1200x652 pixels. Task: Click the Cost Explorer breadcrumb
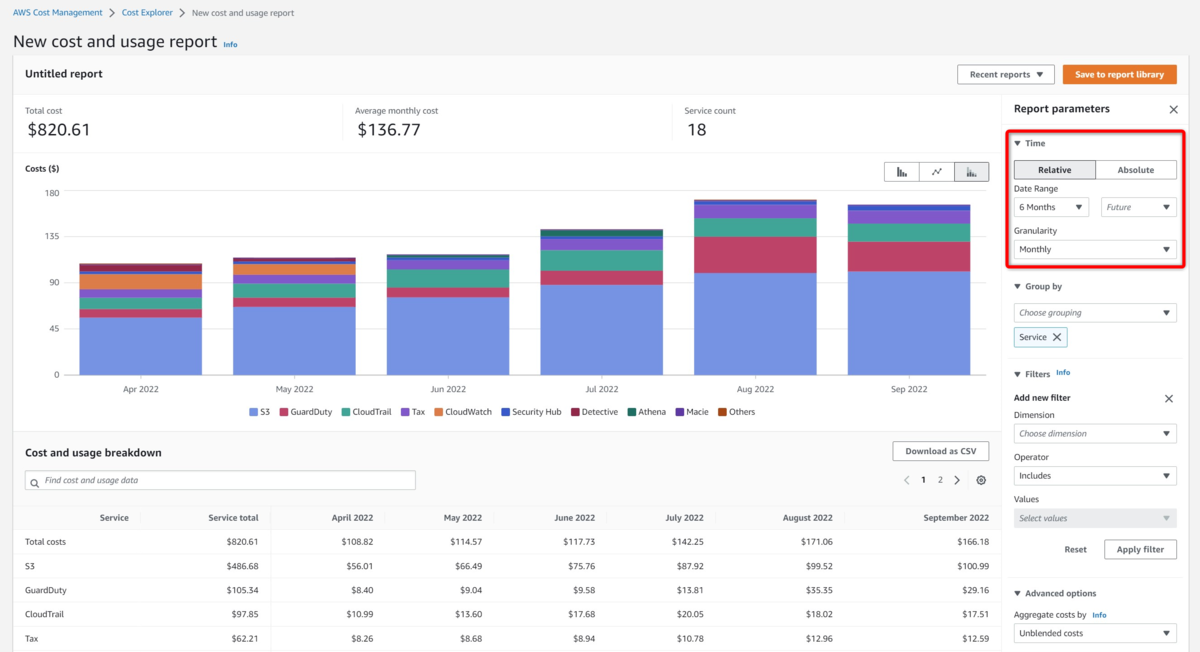pos(147,12)
